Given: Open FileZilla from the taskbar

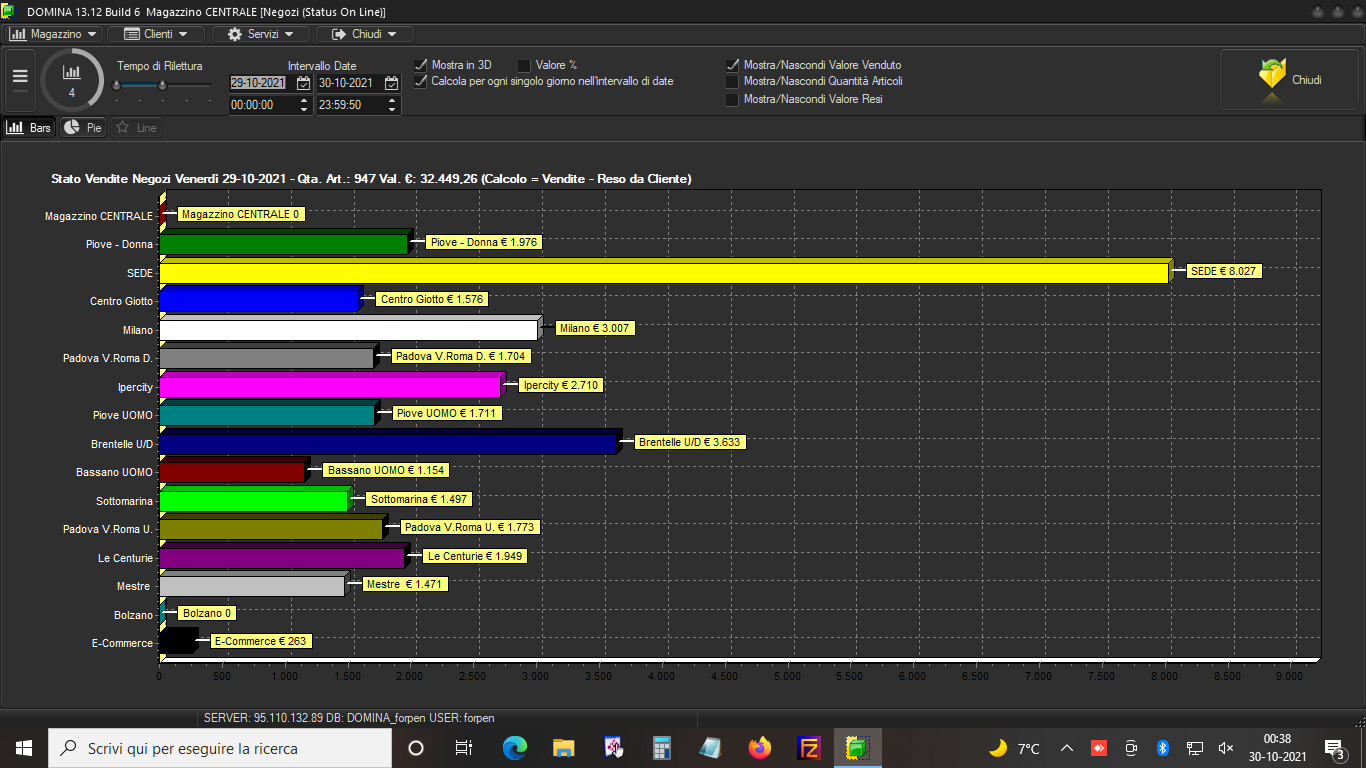Looking at the screenshot, I should click(809, 748).
